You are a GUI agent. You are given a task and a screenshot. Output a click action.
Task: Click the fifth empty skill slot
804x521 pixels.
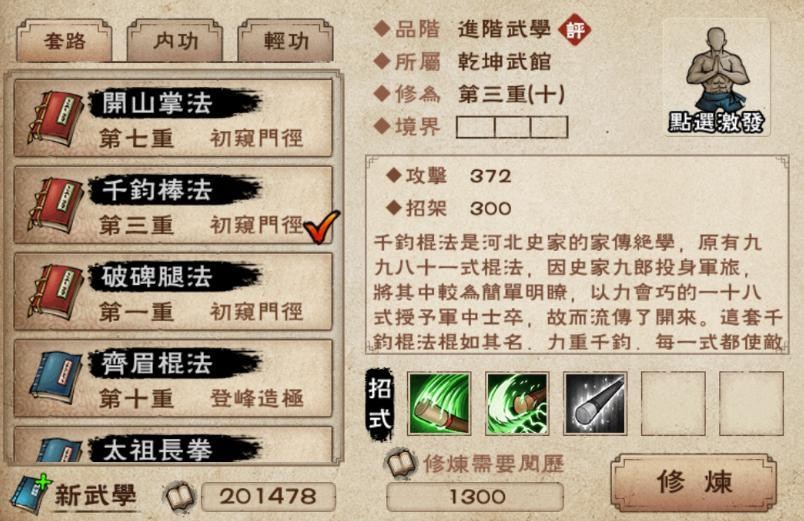(751, 404)
